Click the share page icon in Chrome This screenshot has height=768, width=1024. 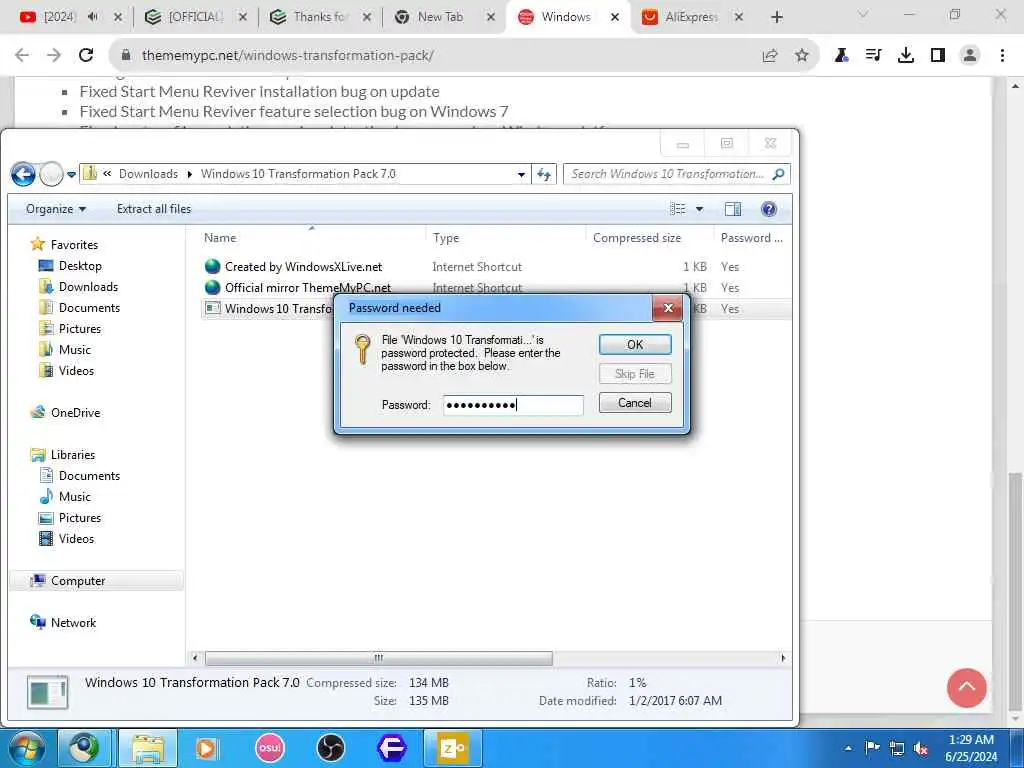[x=770, y=56]
